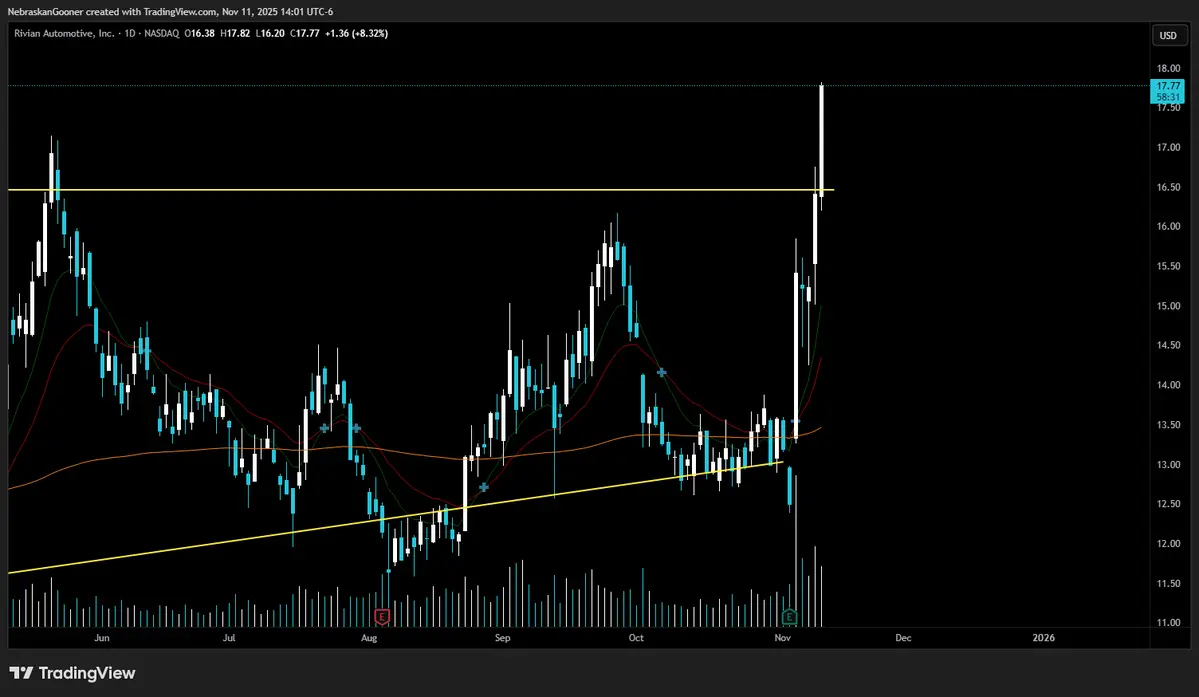Select the 1D interval label in legend

coord(130,34)
